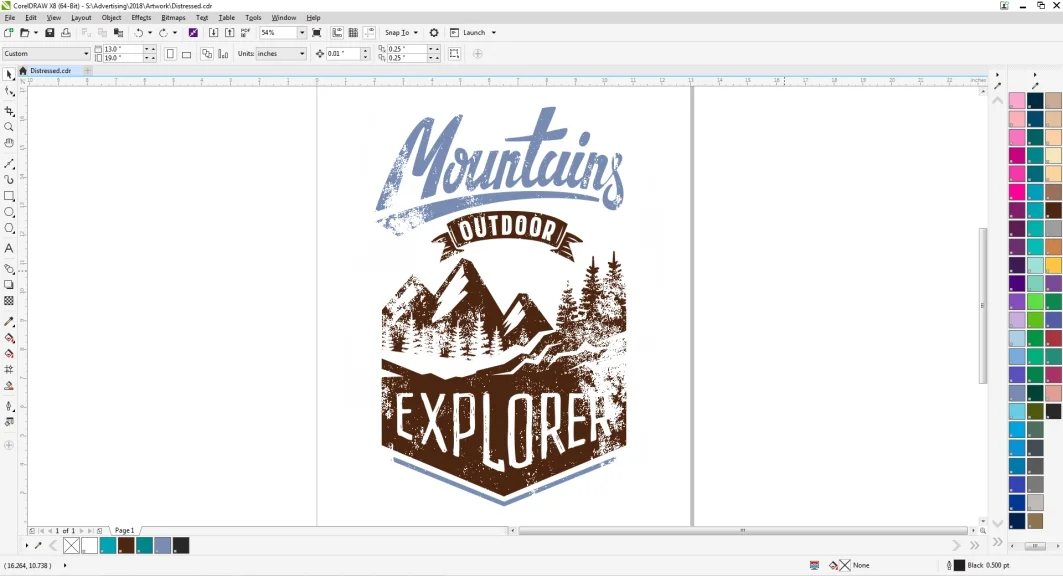Add a new document tab with plus
Viewport: 1063px width, 576px height.
point(87,70)
